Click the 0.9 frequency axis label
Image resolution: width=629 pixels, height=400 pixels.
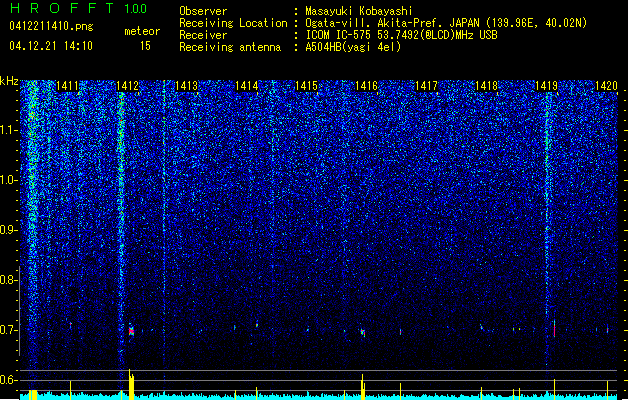(9, 230)
